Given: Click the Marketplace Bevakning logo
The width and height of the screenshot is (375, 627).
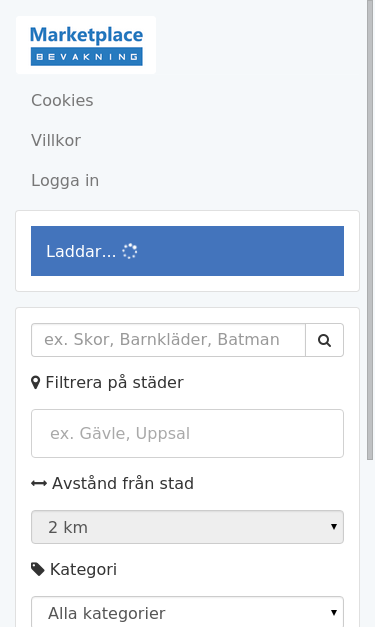Looking at the screenshot, I should tap(86, 45).
